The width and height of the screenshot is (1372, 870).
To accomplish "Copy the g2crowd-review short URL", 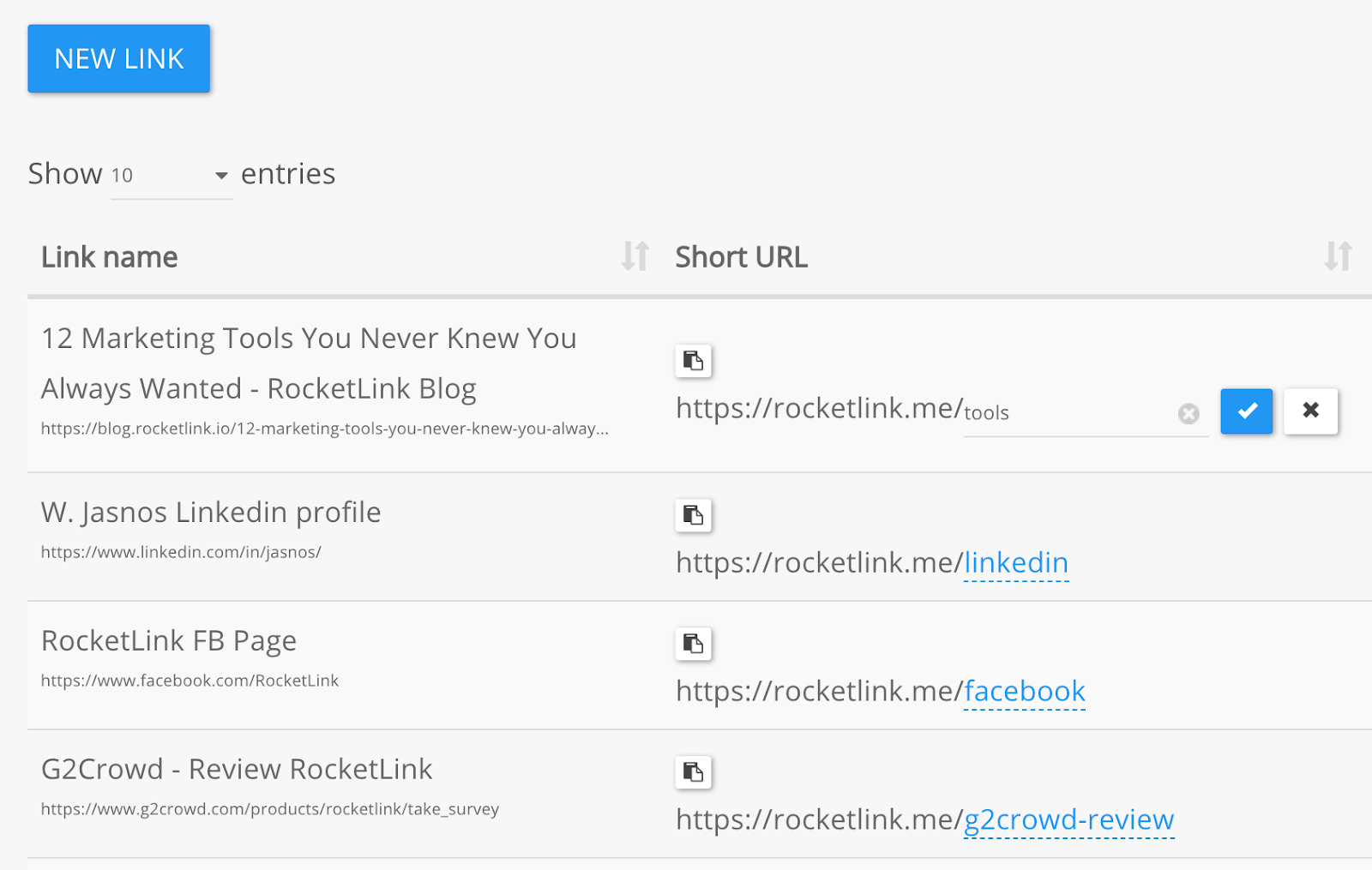I will pos(693,772).
